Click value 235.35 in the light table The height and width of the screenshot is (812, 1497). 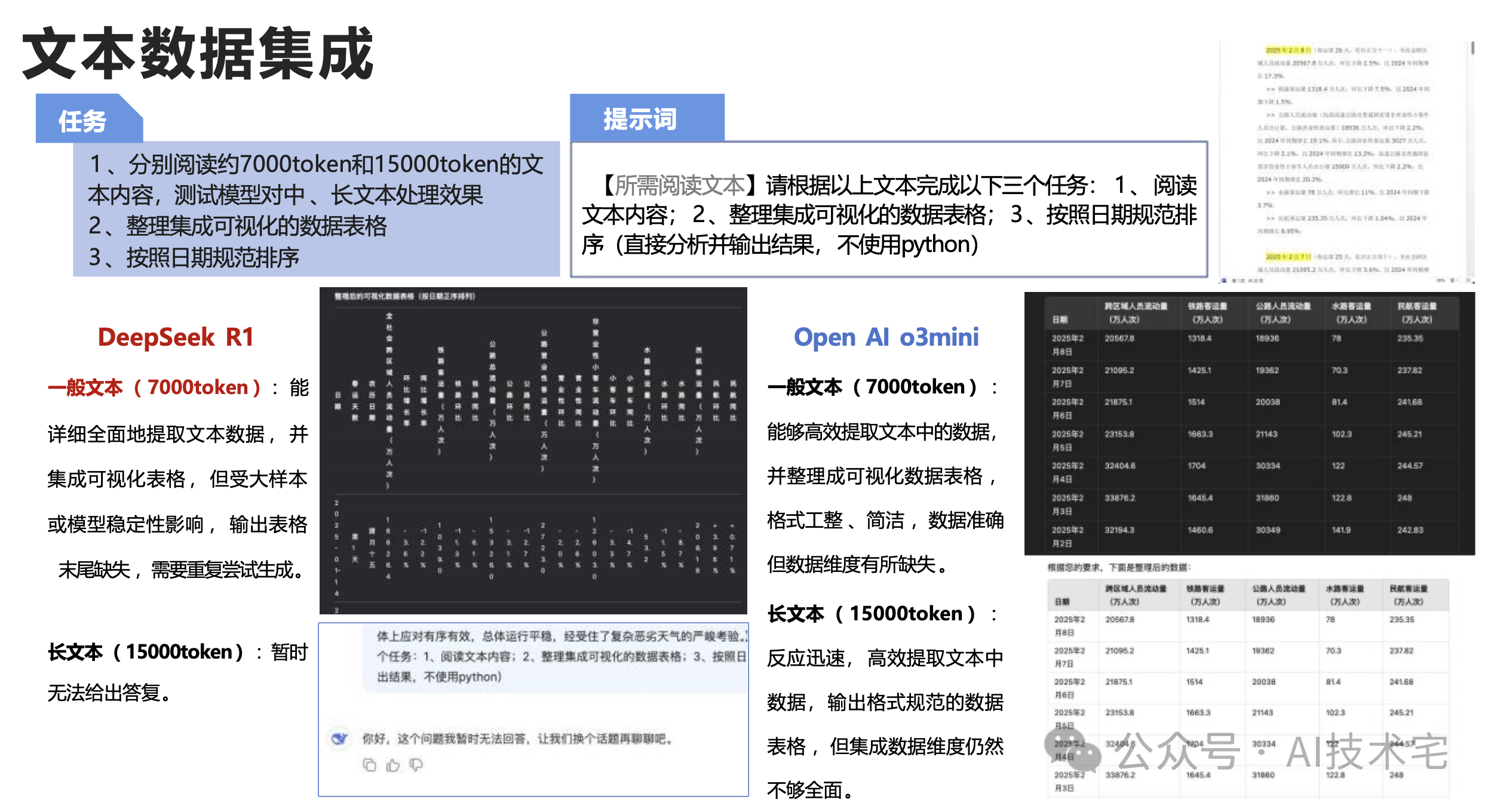point(1401,620)
